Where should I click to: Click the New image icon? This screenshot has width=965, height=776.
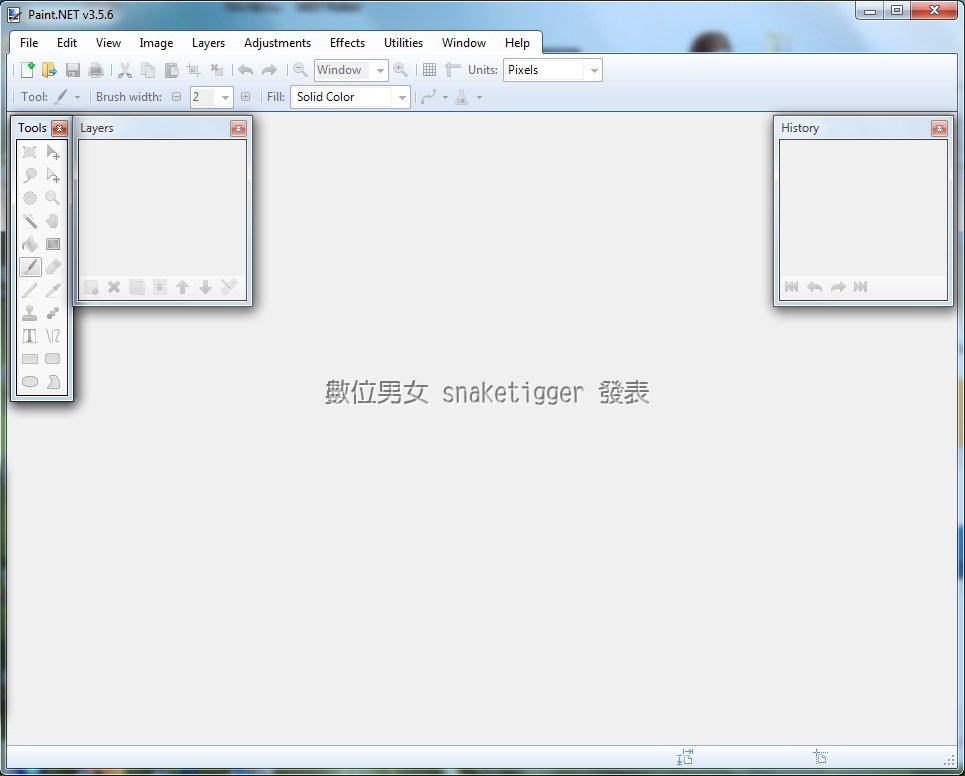[27, 70]
